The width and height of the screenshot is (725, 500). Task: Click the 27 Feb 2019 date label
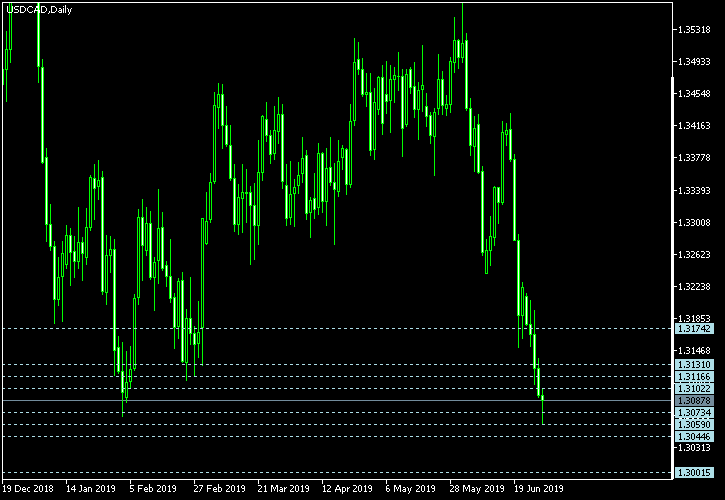point(220,488)
